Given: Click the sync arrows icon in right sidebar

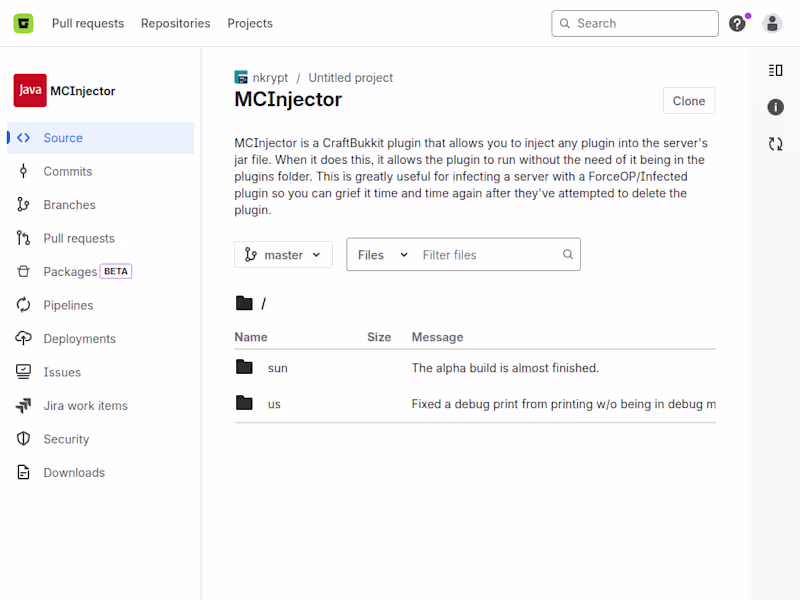Looking at the screenshot, I should pos(775,144).
